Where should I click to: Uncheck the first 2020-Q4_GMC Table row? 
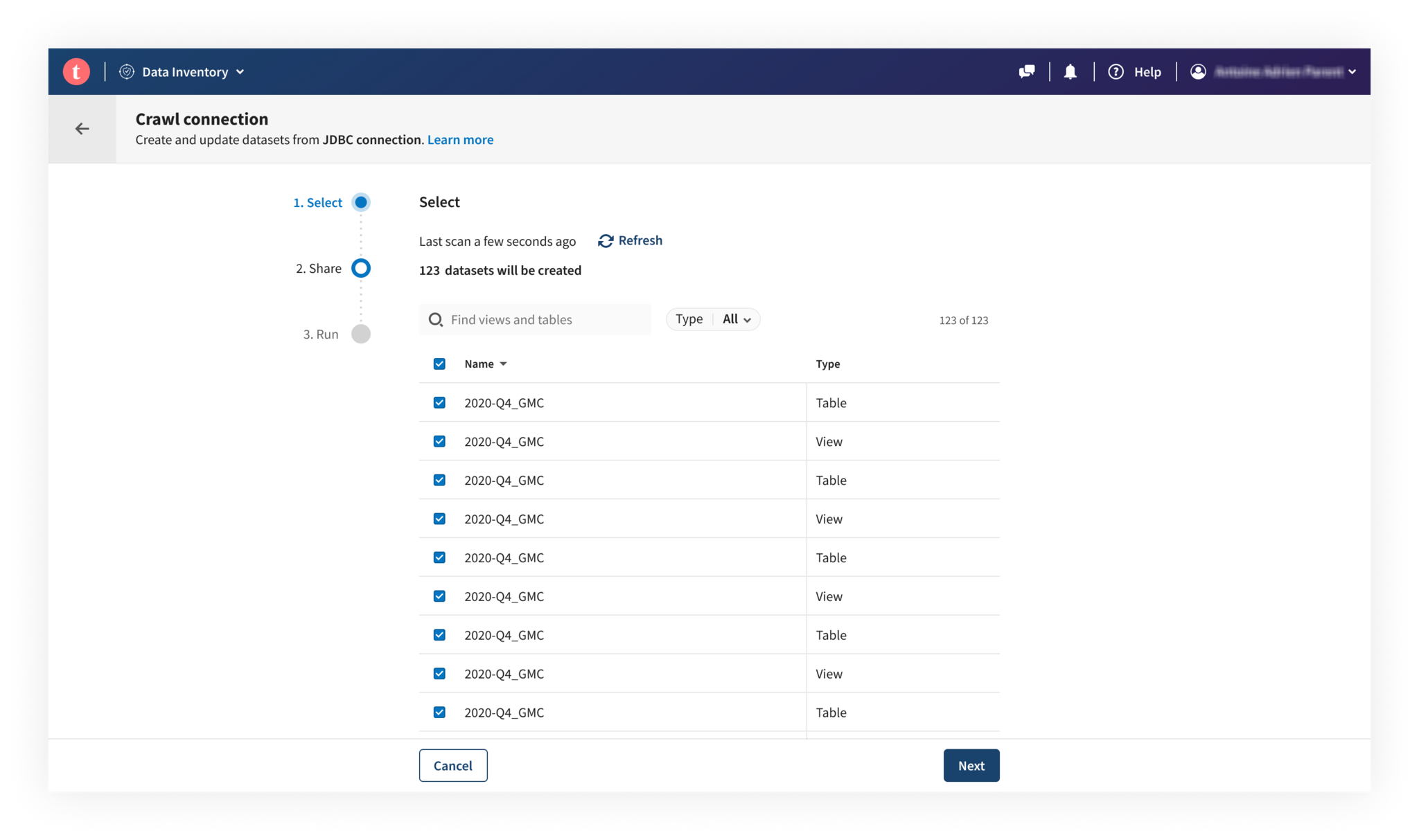coord(439,403)
